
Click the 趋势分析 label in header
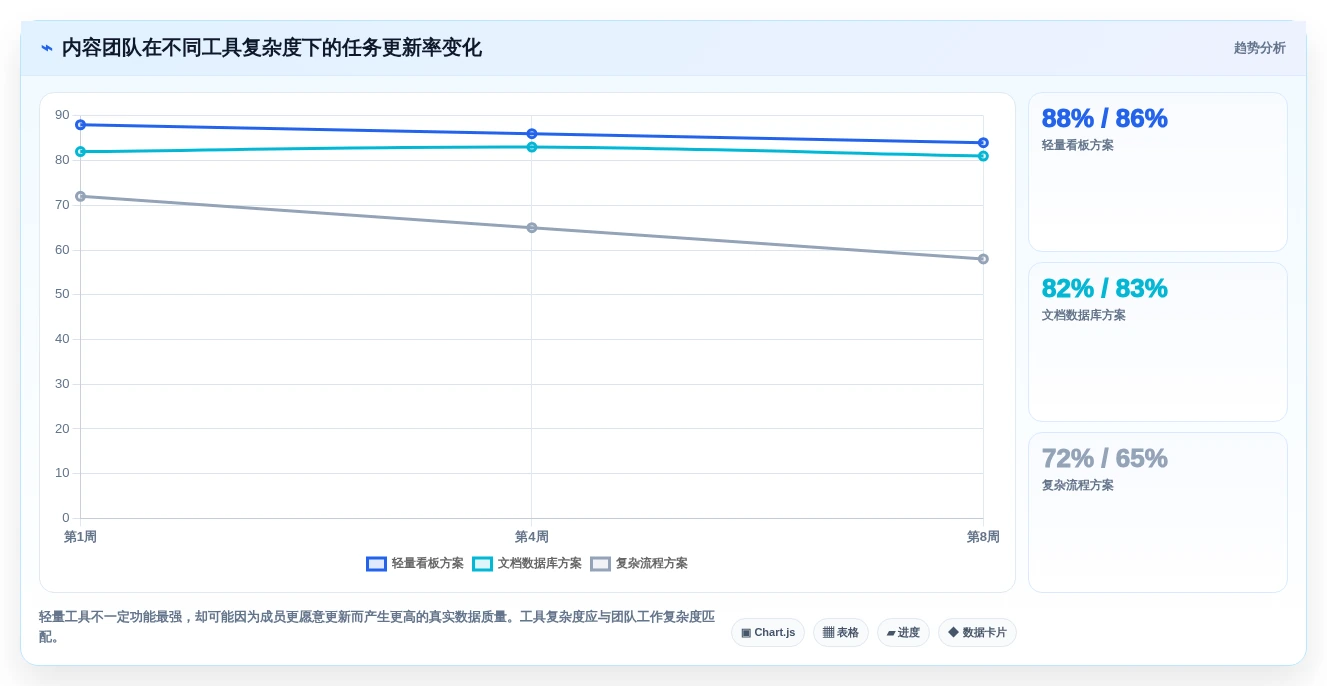click(1259, 48)
